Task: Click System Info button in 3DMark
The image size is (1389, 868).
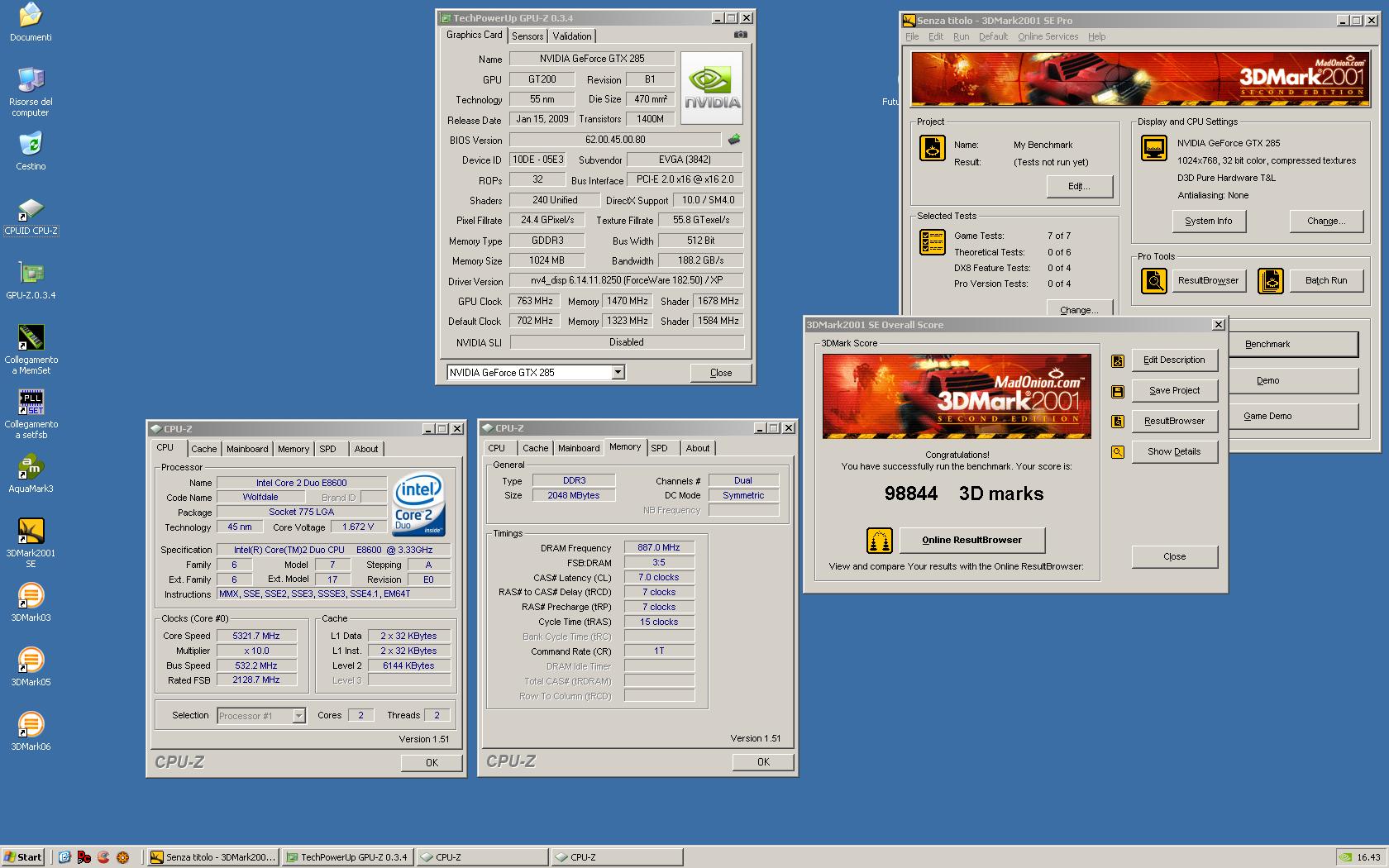Action: 1208,222
